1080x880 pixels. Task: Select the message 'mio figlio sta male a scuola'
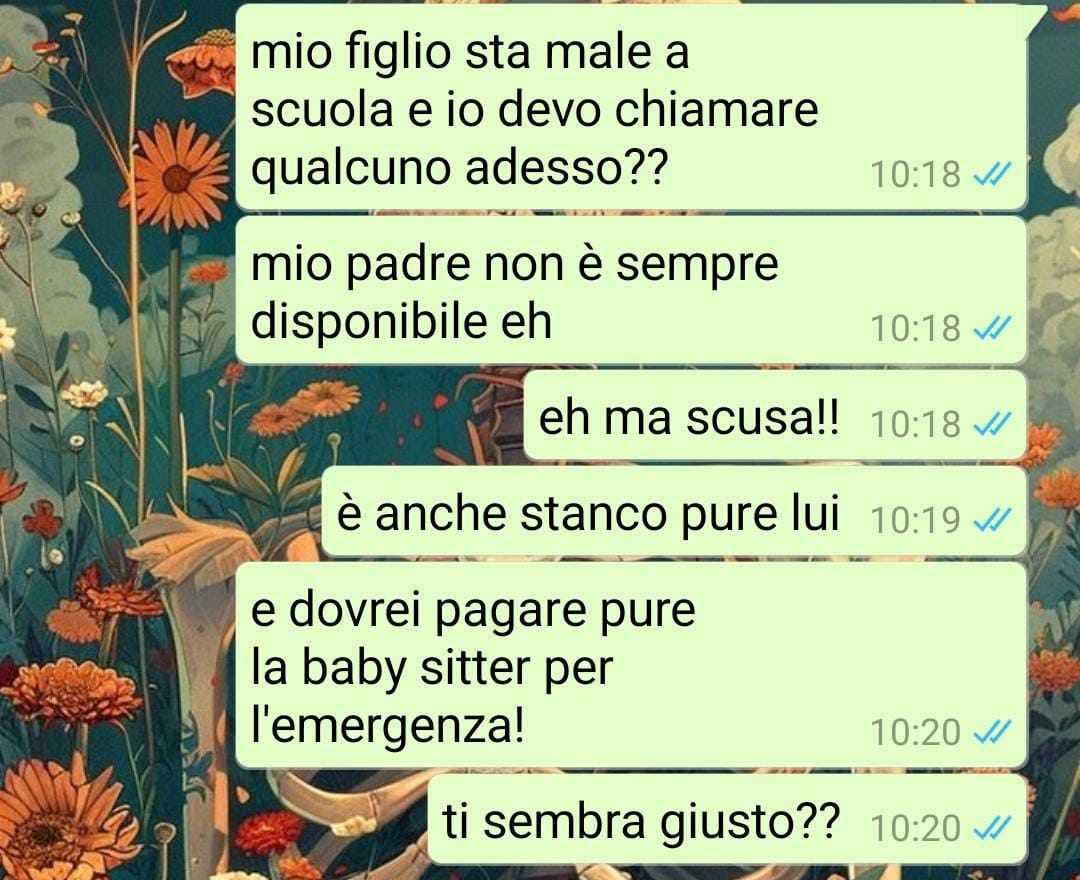point(631,107)
